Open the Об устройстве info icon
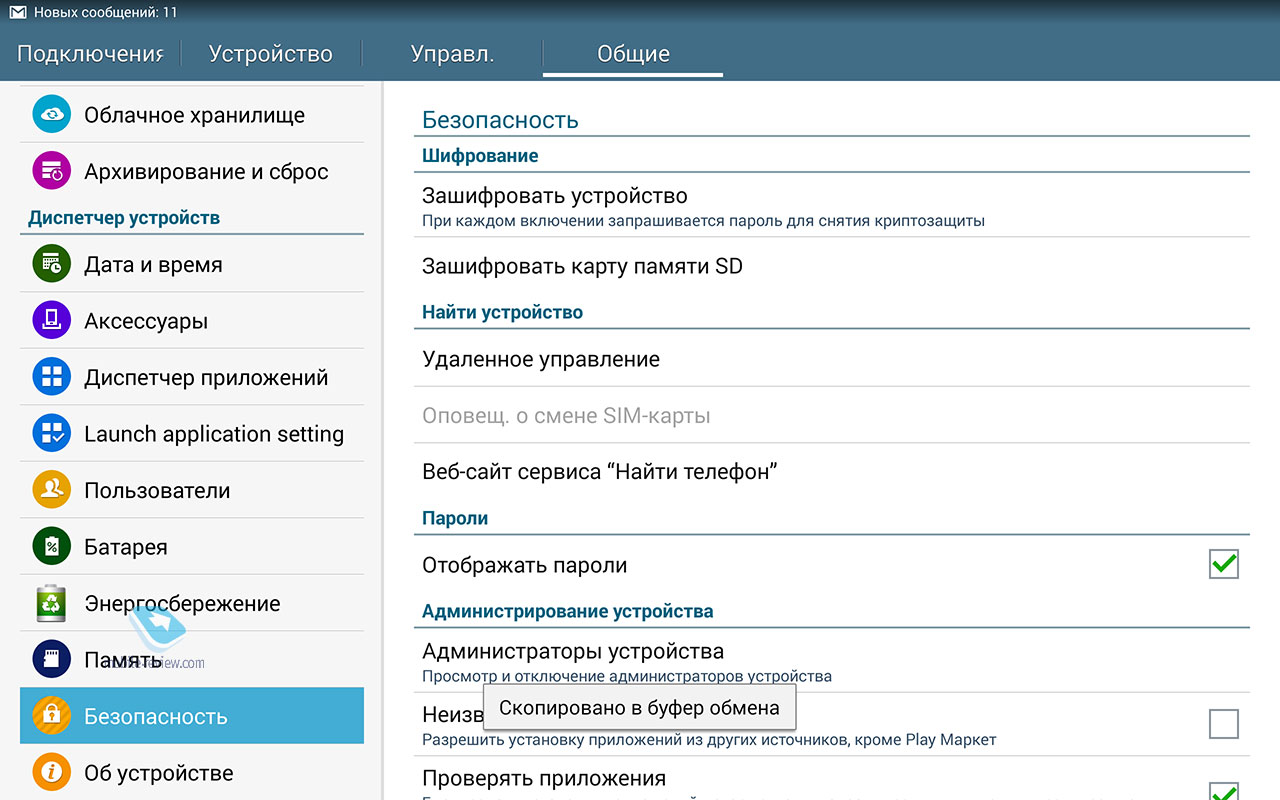 pos(51,773)
